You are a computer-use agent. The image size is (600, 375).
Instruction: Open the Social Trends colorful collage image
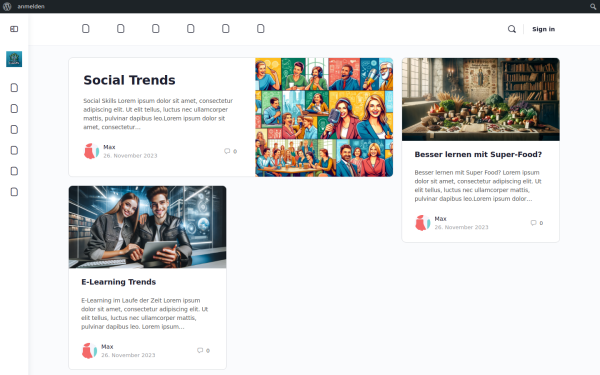324,117
